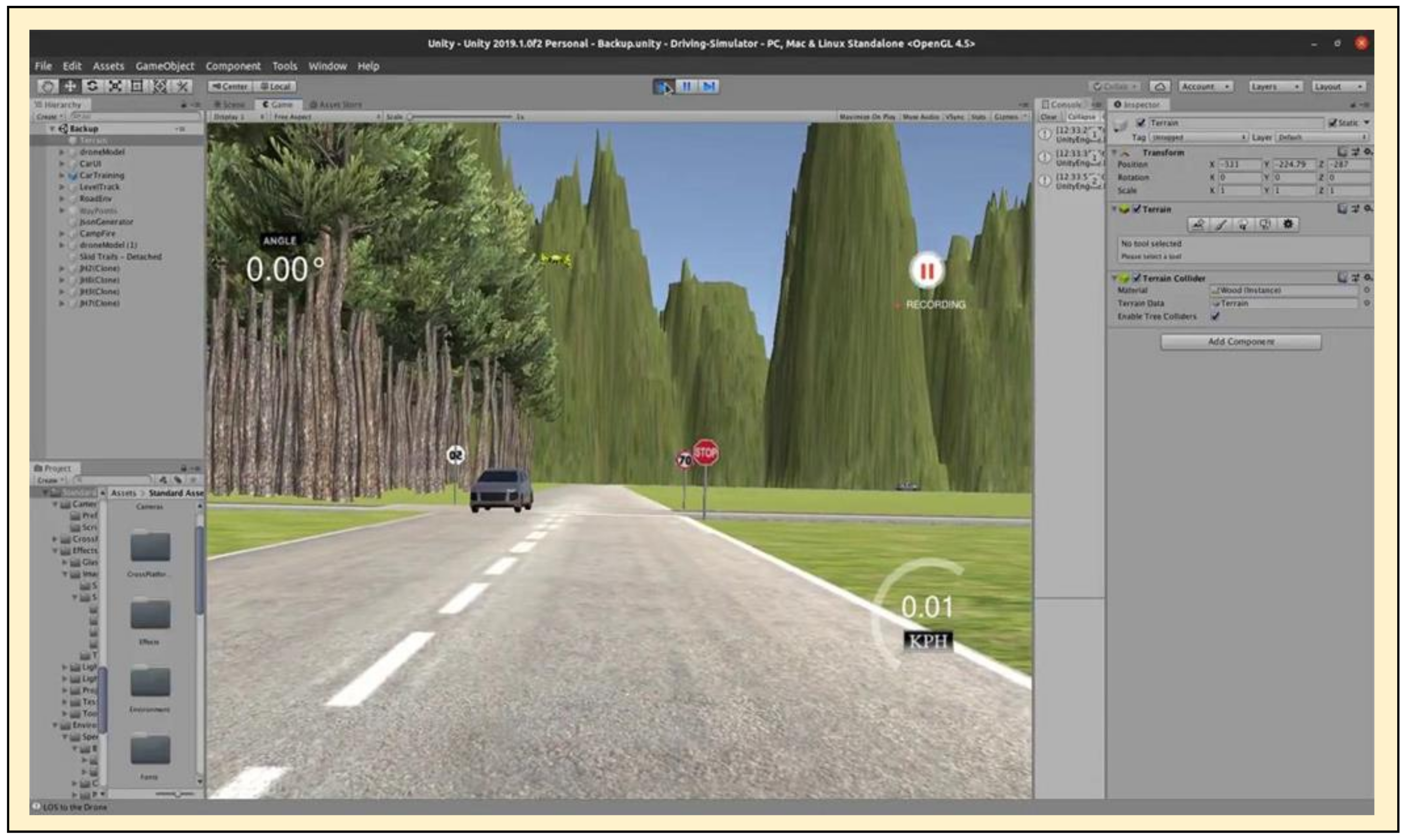Screen dimensions: 1407x840
Task: Click the cloud services icon
Action: pos(1160,87)
